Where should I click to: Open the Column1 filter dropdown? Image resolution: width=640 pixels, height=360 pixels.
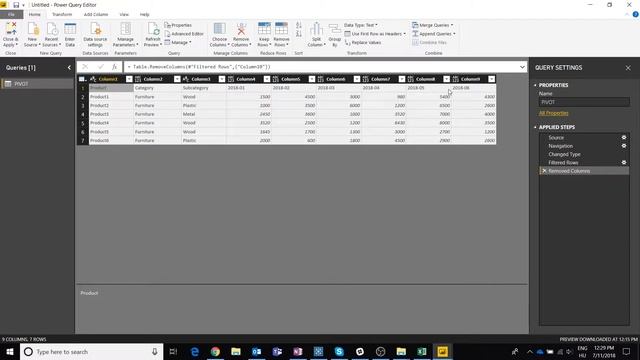[x=129, y=79]
